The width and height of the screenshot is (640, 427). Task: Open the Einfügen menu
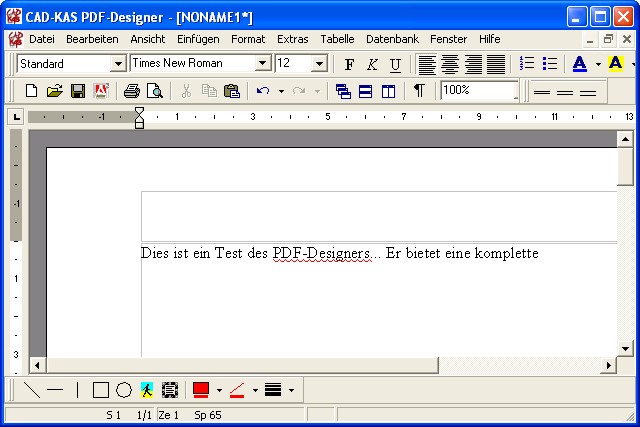pyautogui.click(x=198, y=39)
